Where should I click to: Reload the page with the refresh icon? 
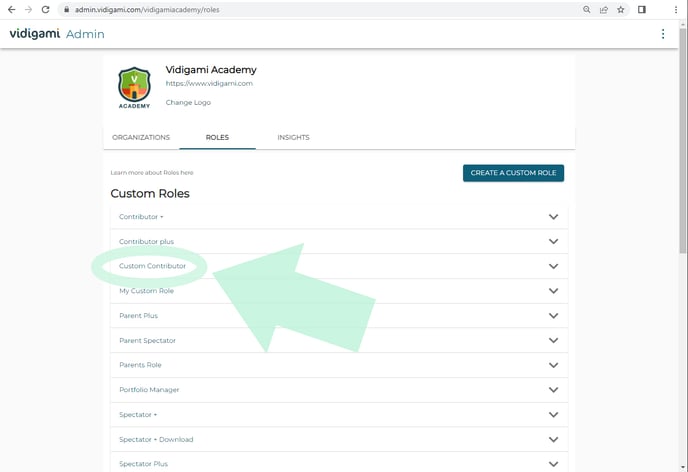[x=46, y=9]
